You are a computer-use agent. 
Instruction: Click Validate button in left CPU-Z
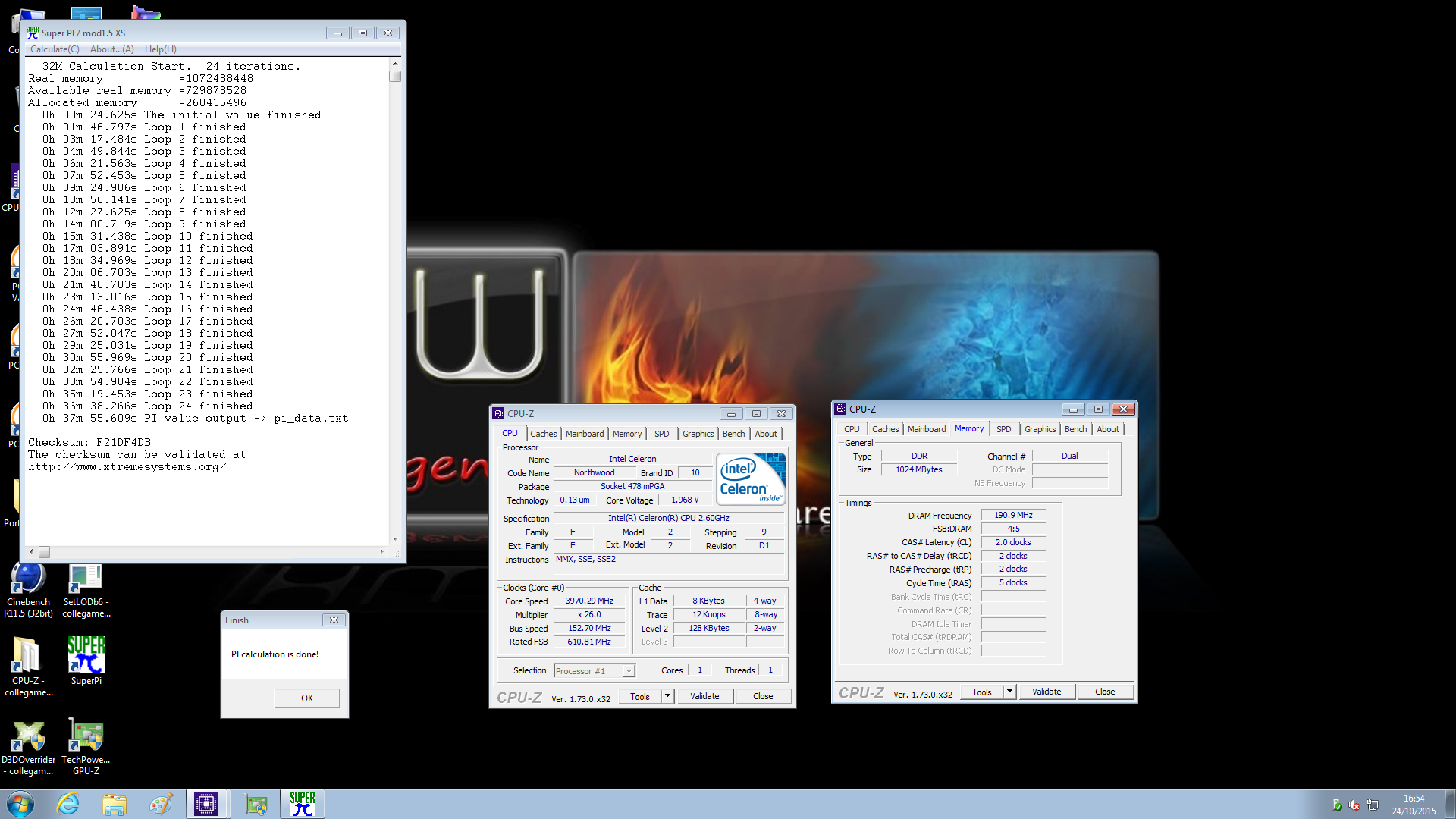pos(704,696)
